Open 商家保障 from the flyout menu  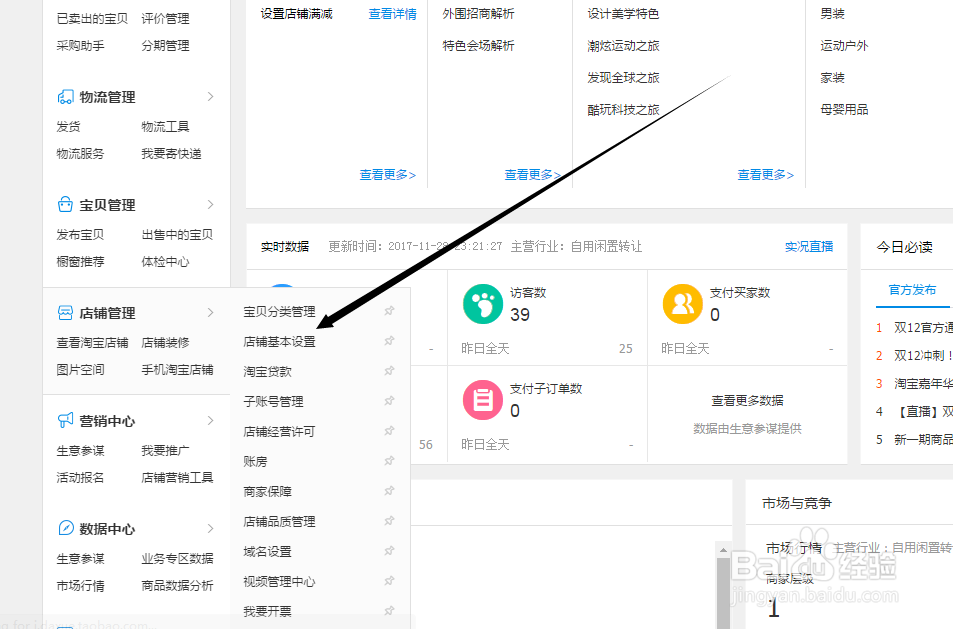pyautogui.click(x=267, y=492)
